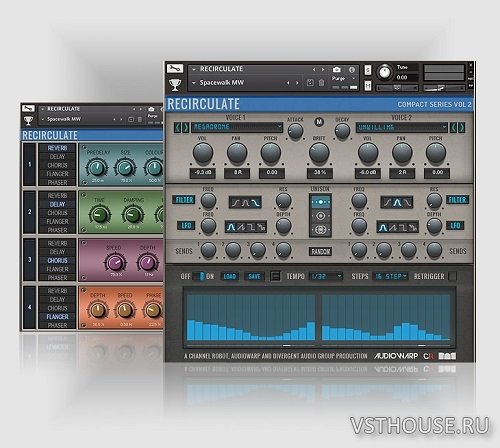500x448 pixels.
Task: Select next snapshot arrow beside Spacewalk MW
Action: pos(297,83)
